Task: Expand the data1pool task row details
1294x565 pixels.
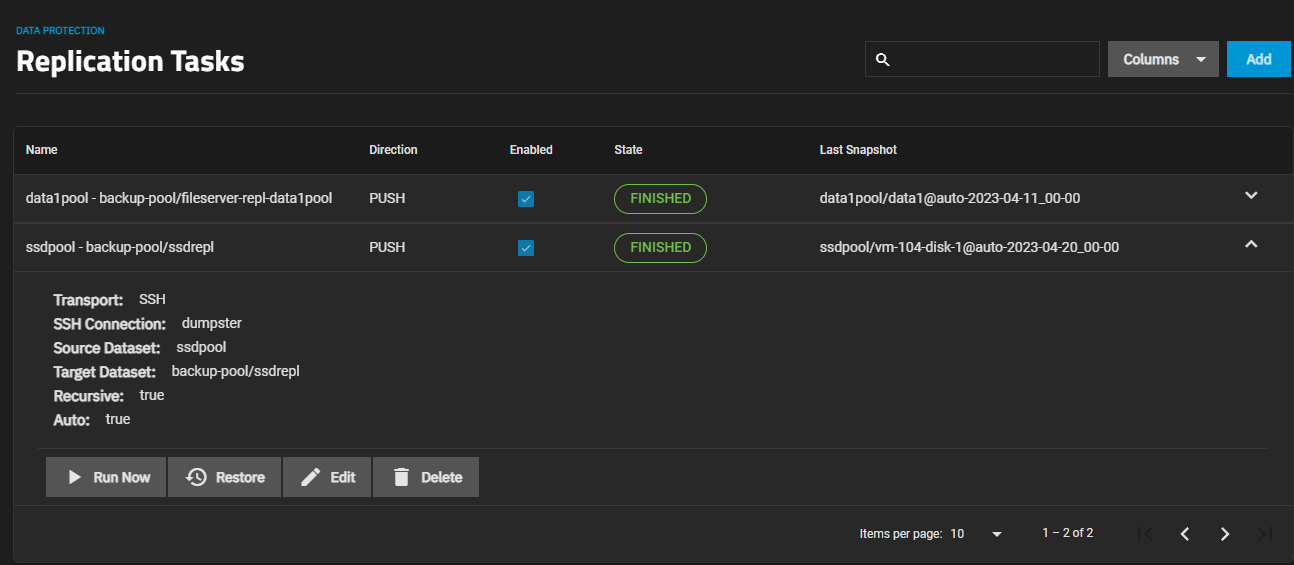Action: coord(1250,195)
